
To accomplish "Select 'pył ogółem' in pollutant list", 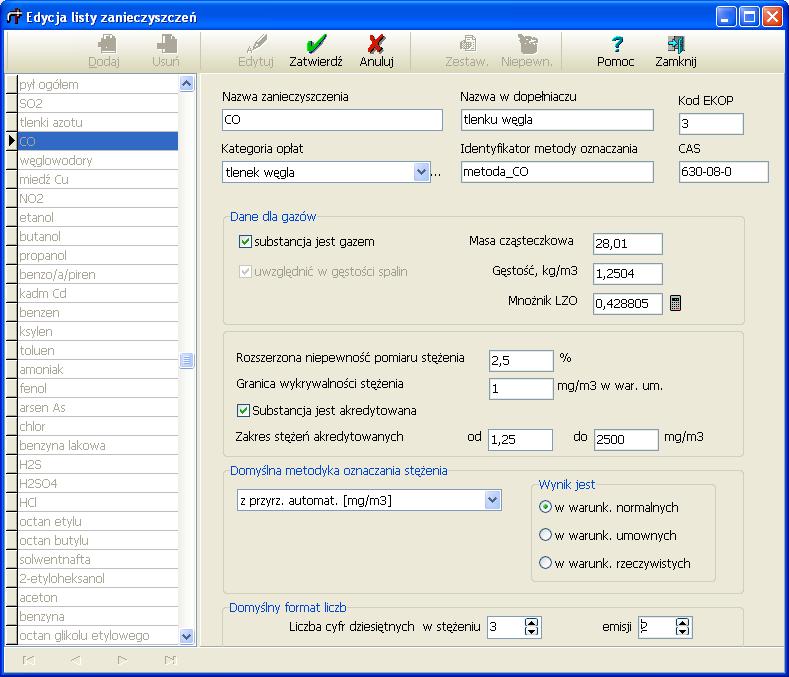I will click(98, 84).
